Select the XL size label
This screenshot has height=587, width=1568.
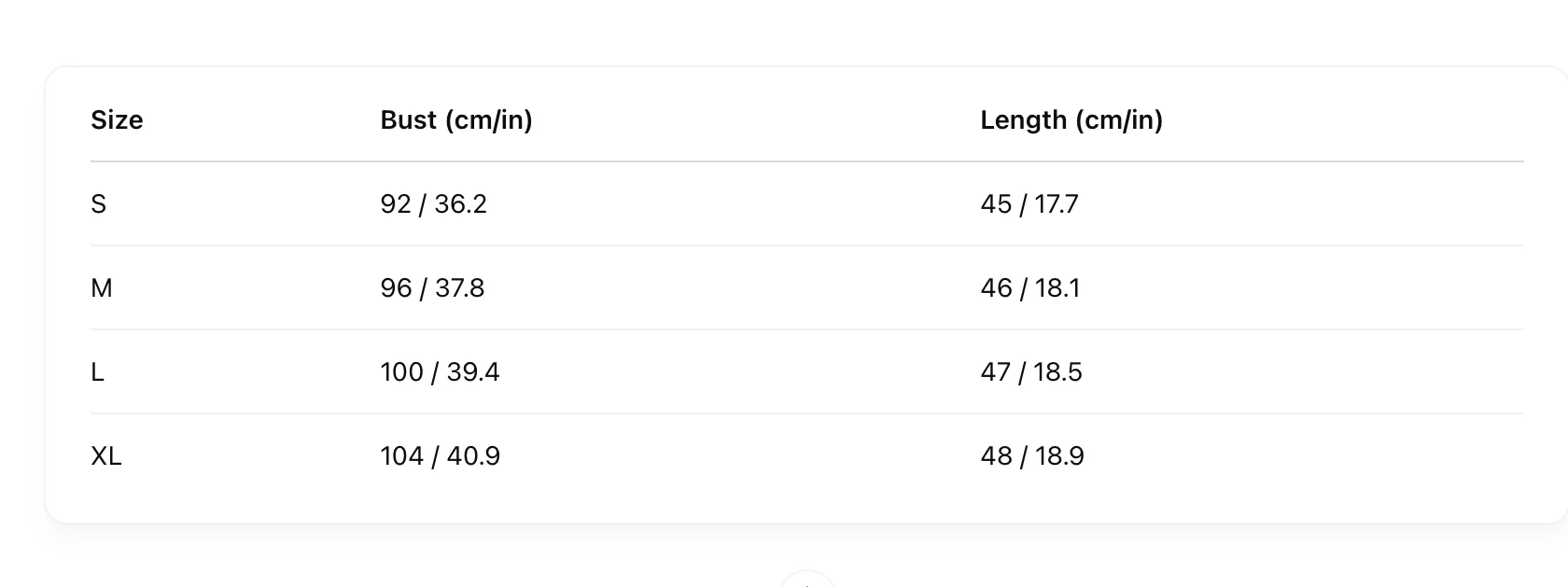[106, 456]
